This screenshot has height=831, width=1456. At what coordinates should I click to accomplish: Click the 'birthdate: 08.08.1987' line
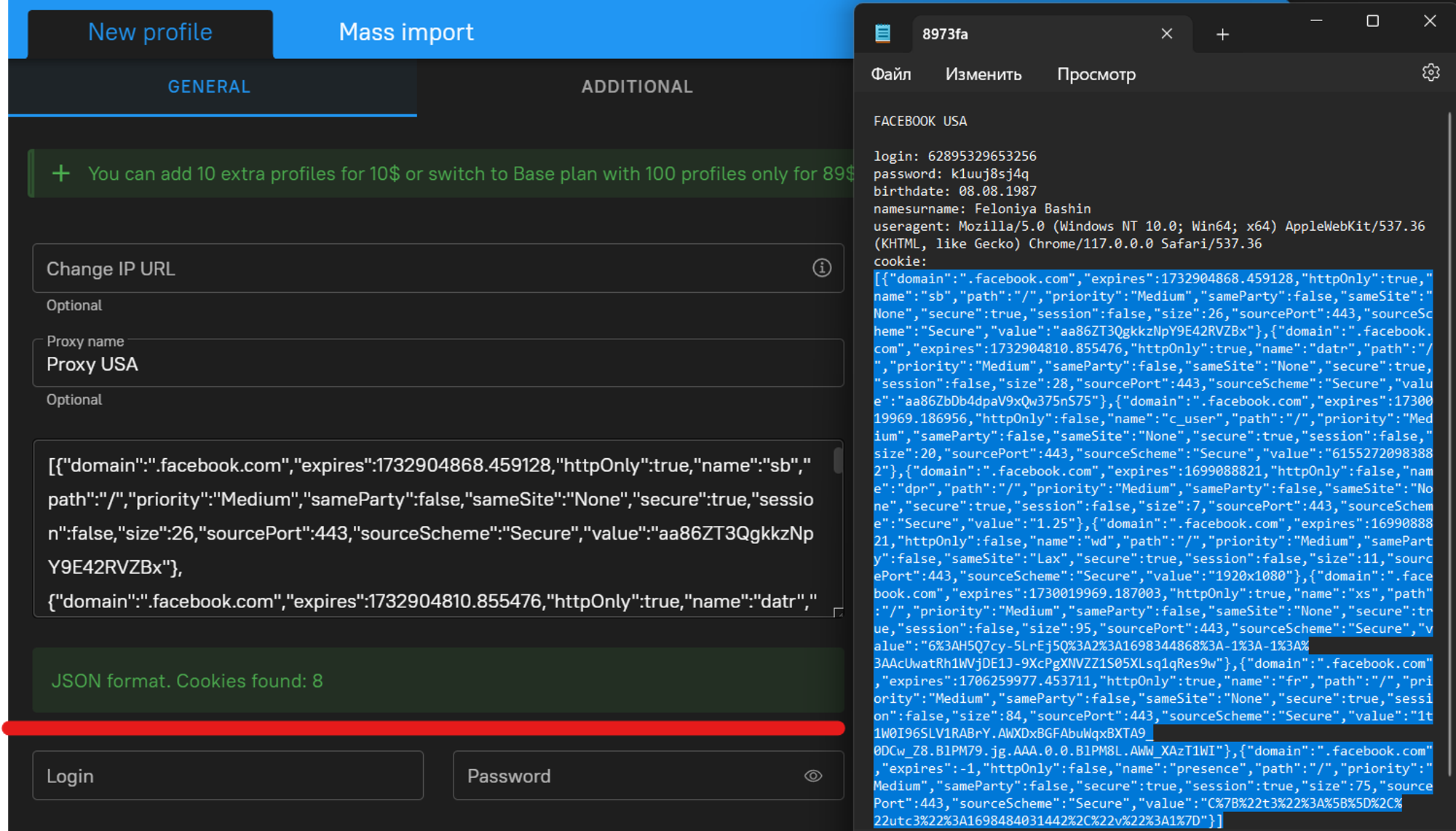pos(955,192)
